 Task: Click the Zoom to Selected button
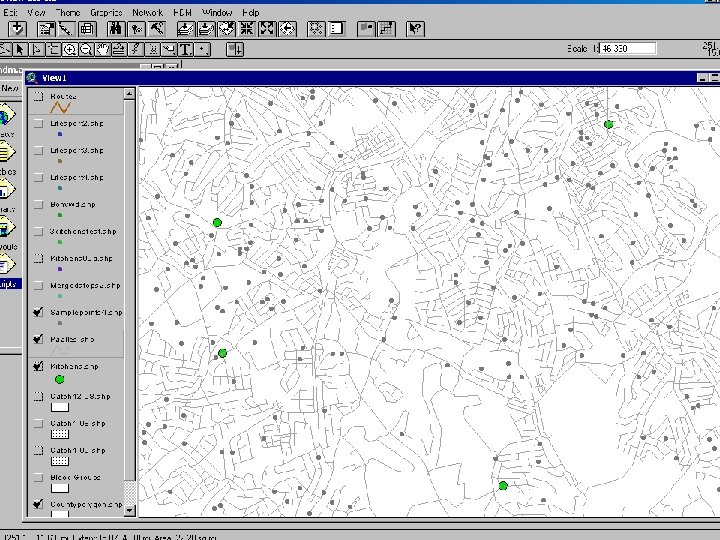[x=226, y=29]
